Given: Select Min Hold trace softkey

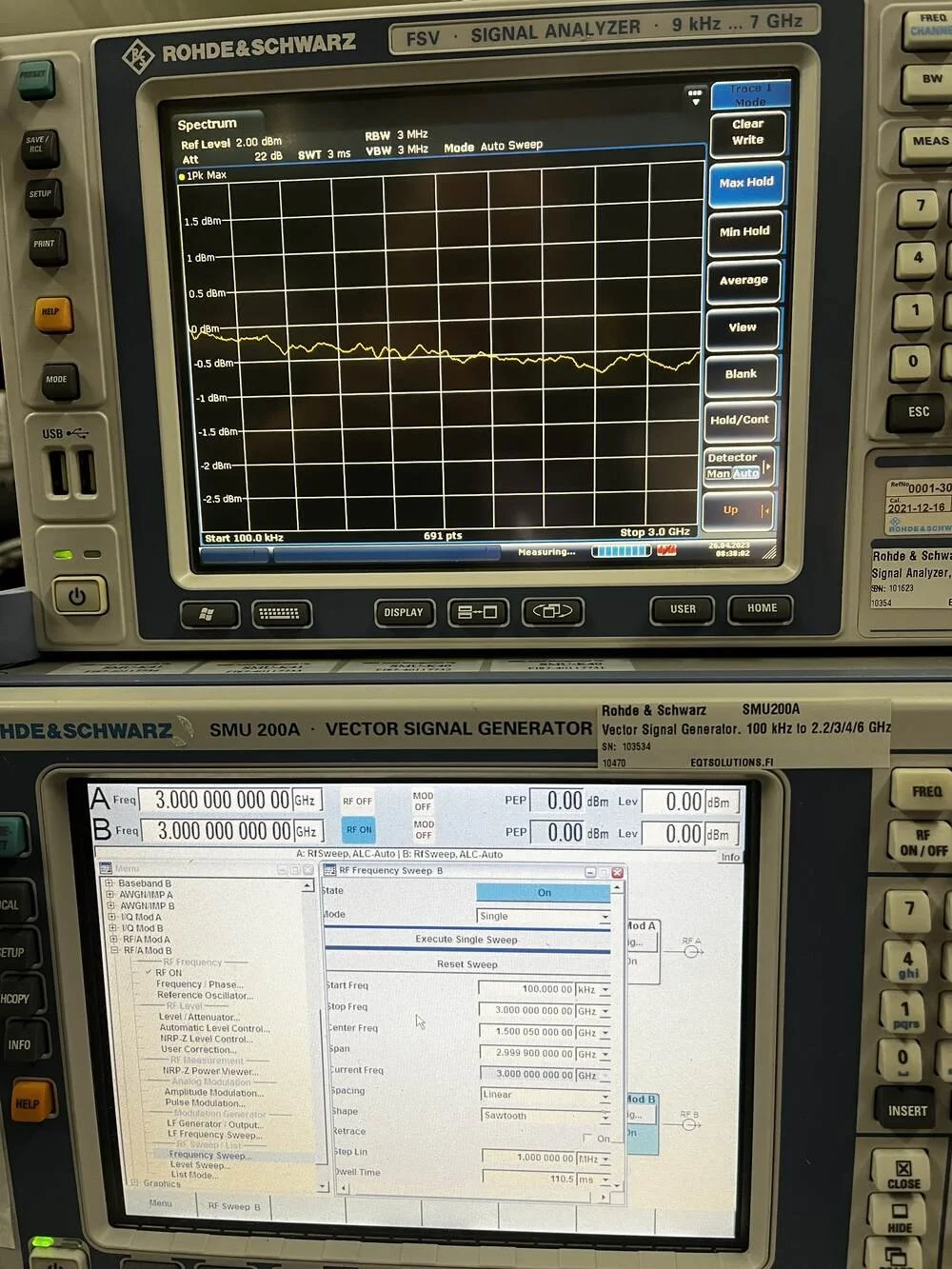Looking at the screenshot, I should 744,231.
